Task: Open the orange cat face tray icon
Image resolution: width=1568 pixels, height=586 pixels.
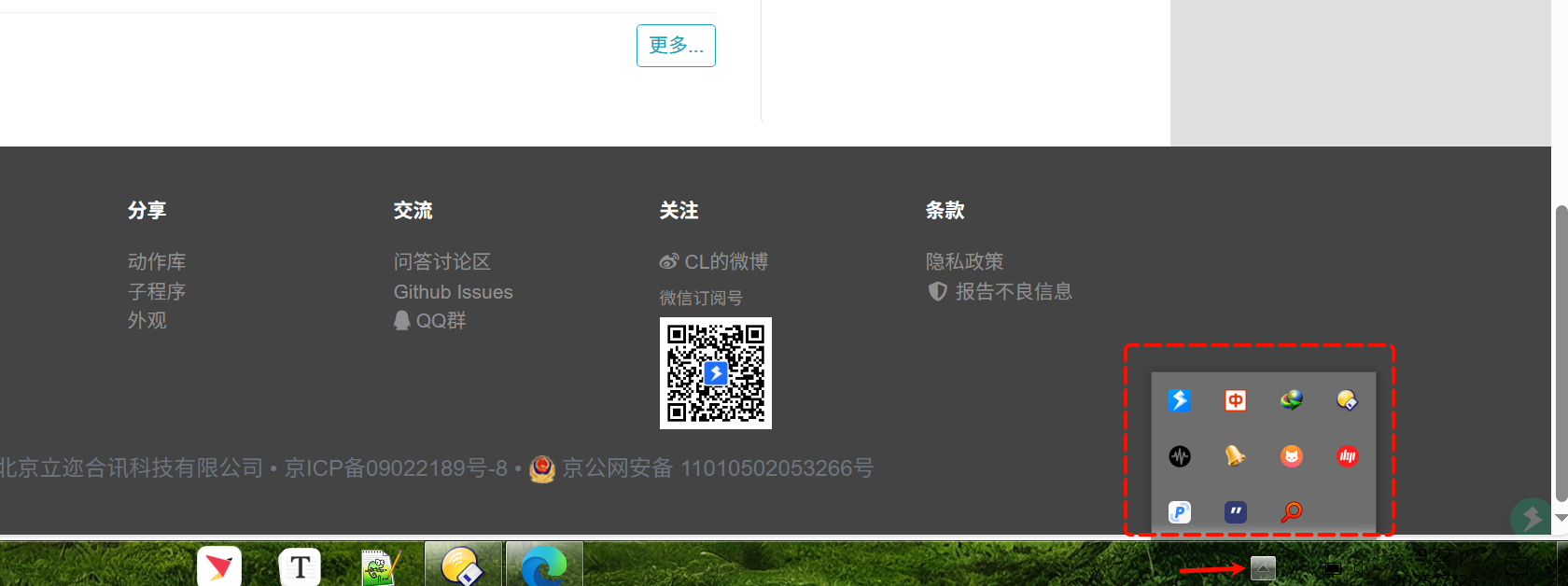Action: pyautogui.click(x=1292, y=456)
